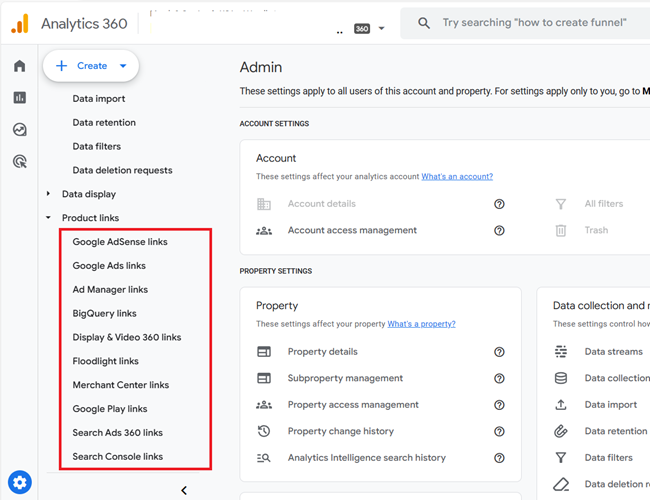Collapse the admin navigation panel
Screen dimensions: 650x500
pos(184,490)
